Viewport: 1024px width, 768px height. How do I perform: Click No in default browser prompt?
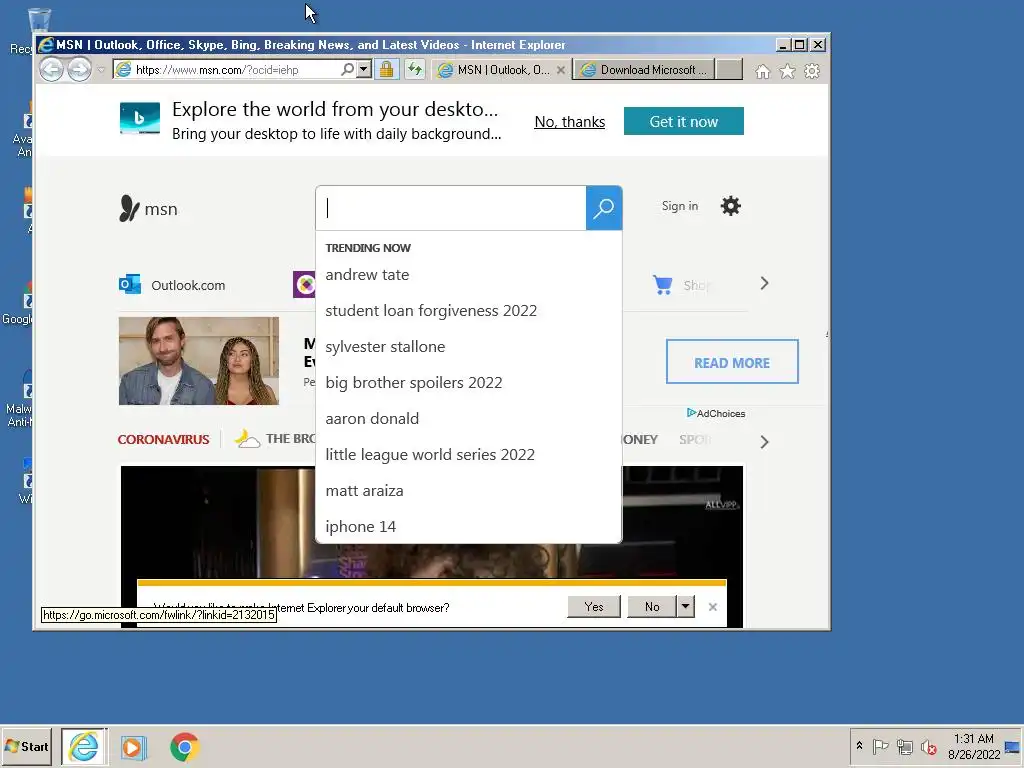click(x=652, y=607)
